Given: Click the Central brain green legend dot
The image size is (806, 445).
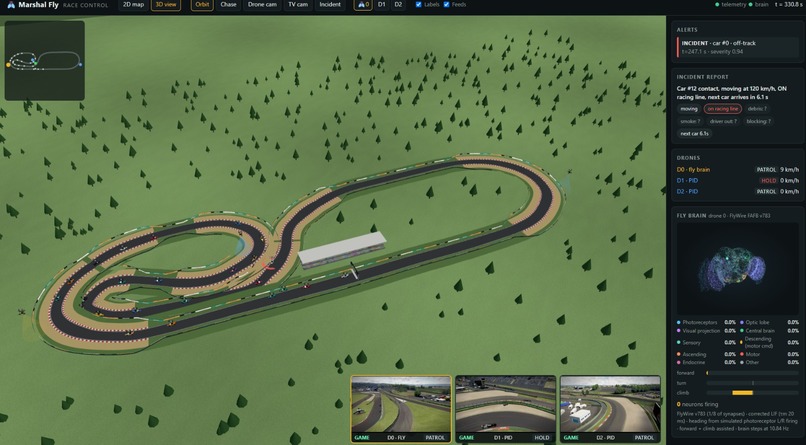Looking at the screenshot, I should pos(741,331).
